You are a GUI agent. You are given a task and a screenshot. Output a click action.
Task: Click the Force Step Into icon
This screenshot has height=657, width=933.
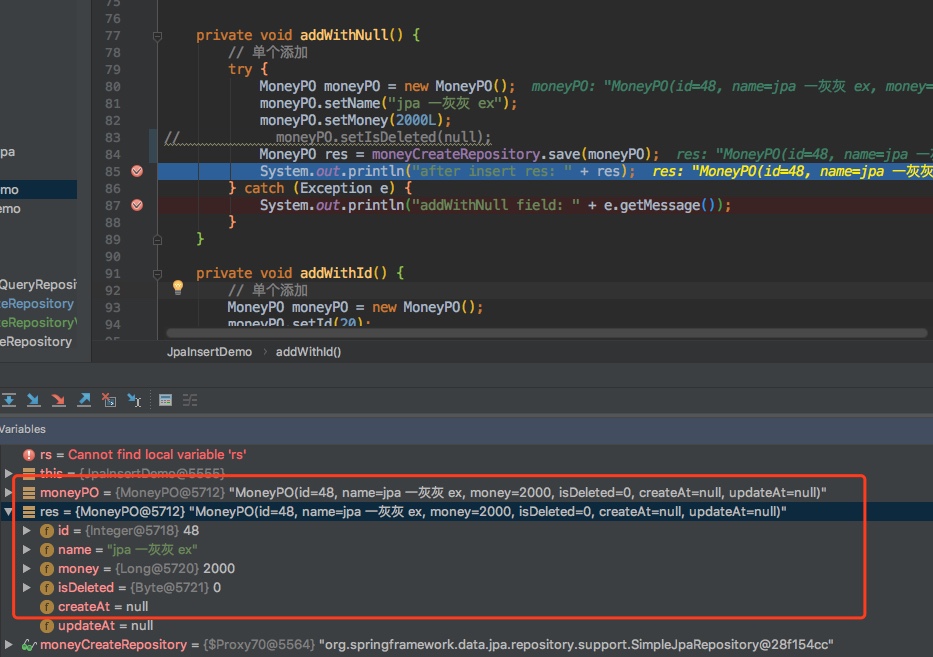tap(58, 400)
